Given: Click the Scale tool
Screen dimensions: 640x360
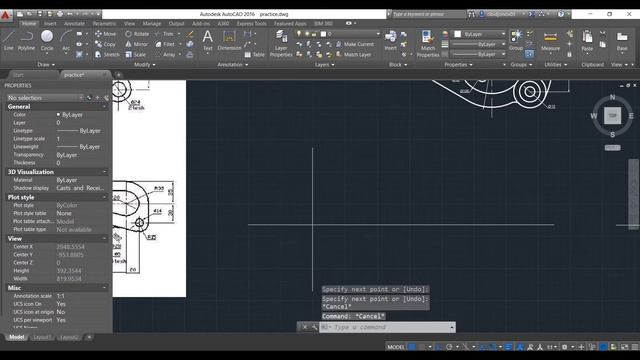Looking at the screenshot, I should click(136, 54).
